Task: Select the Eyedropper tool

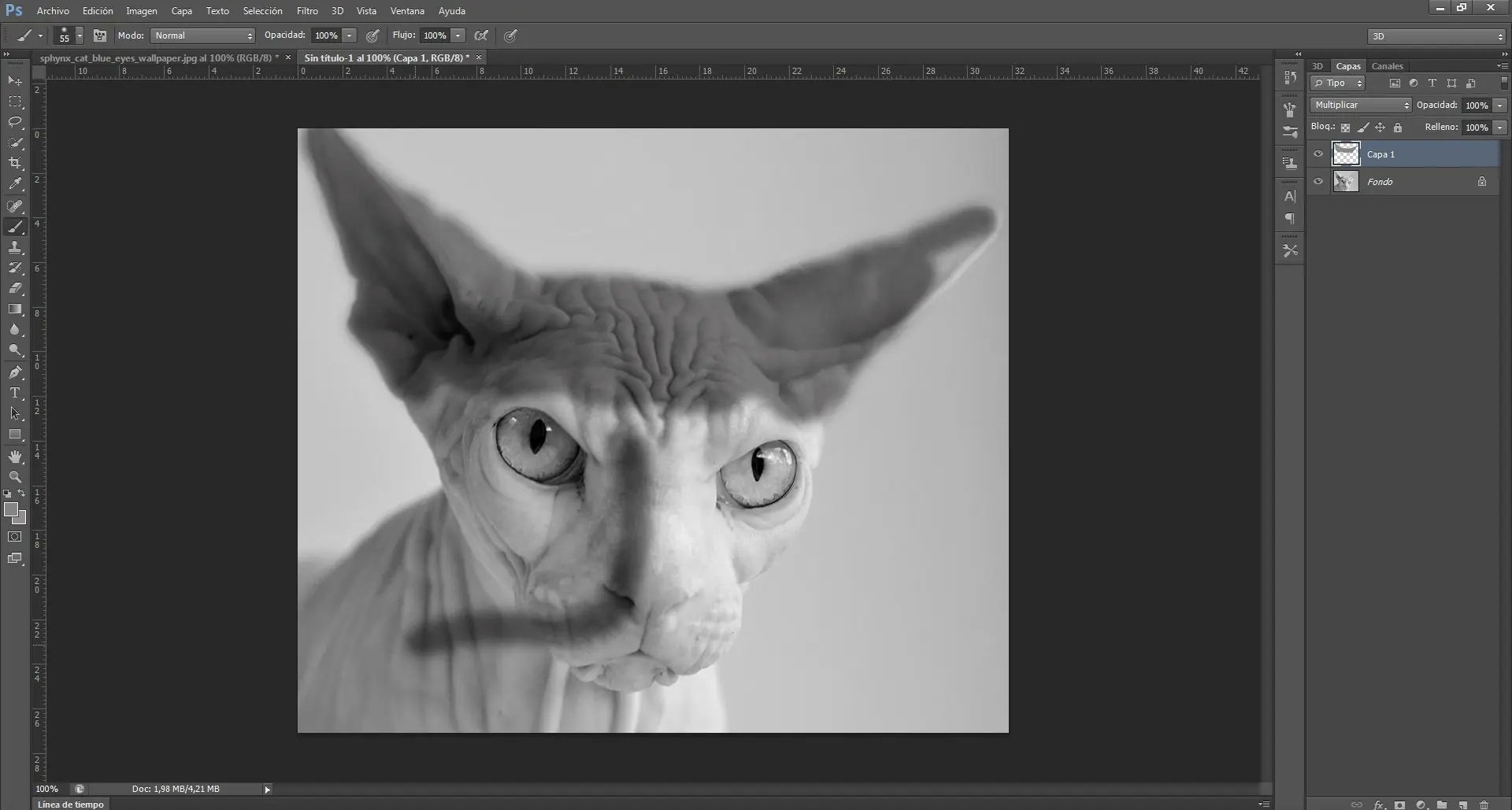Action: [x=15, y=183]
